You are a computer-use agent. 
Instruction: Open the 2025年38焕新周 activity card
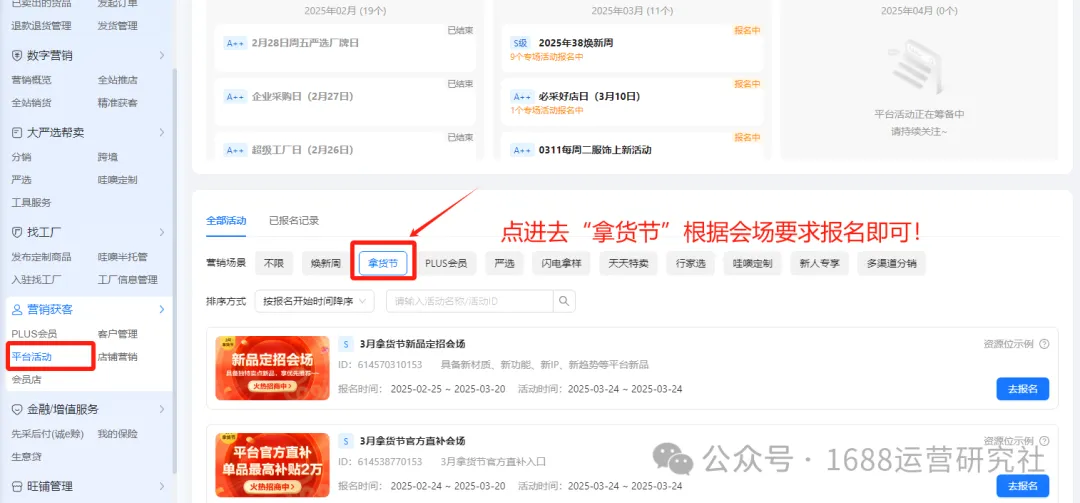tap(632, 48)
